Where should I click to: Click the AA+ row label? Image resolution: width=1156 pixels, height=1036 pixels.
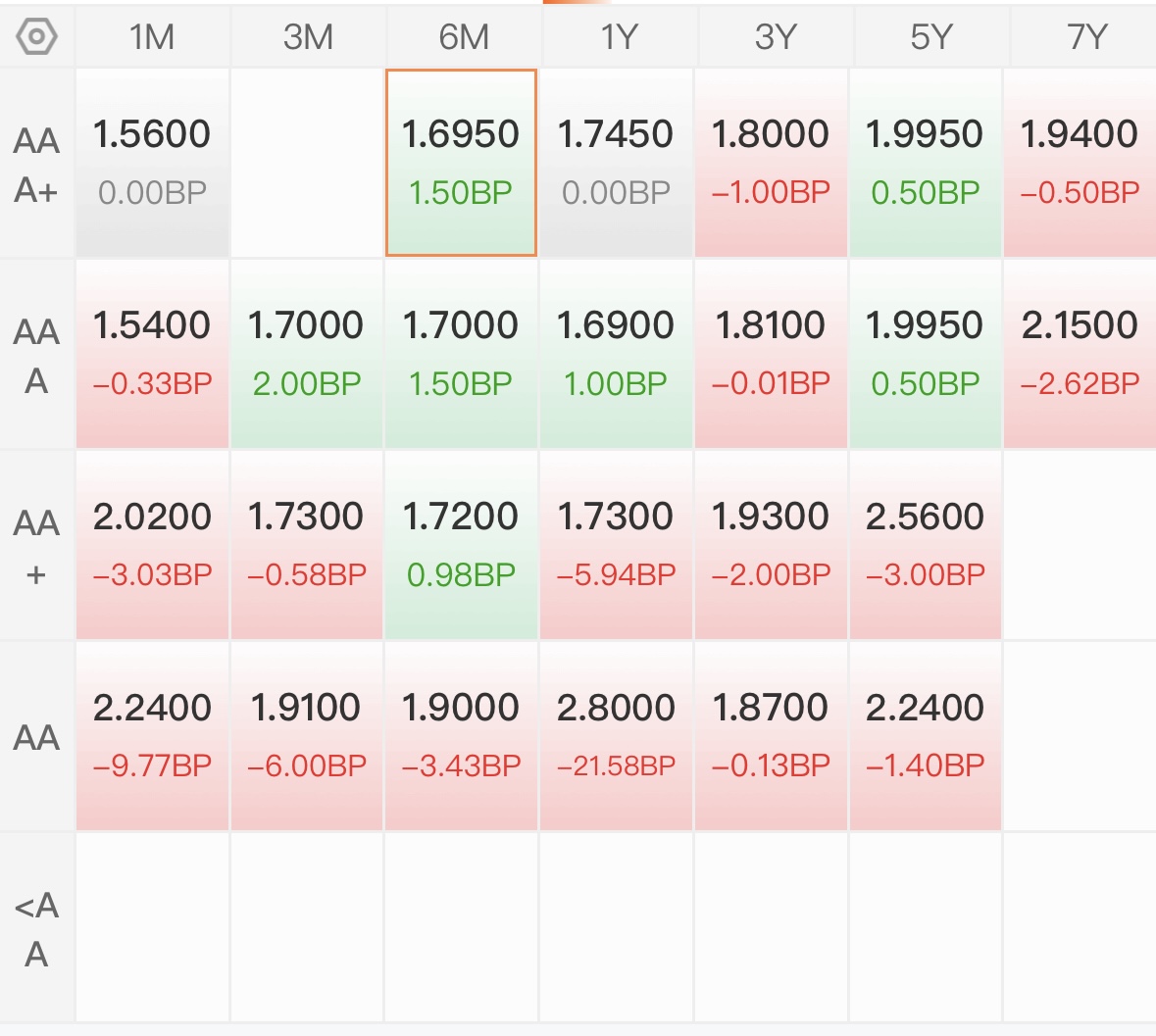coord(36,547)
